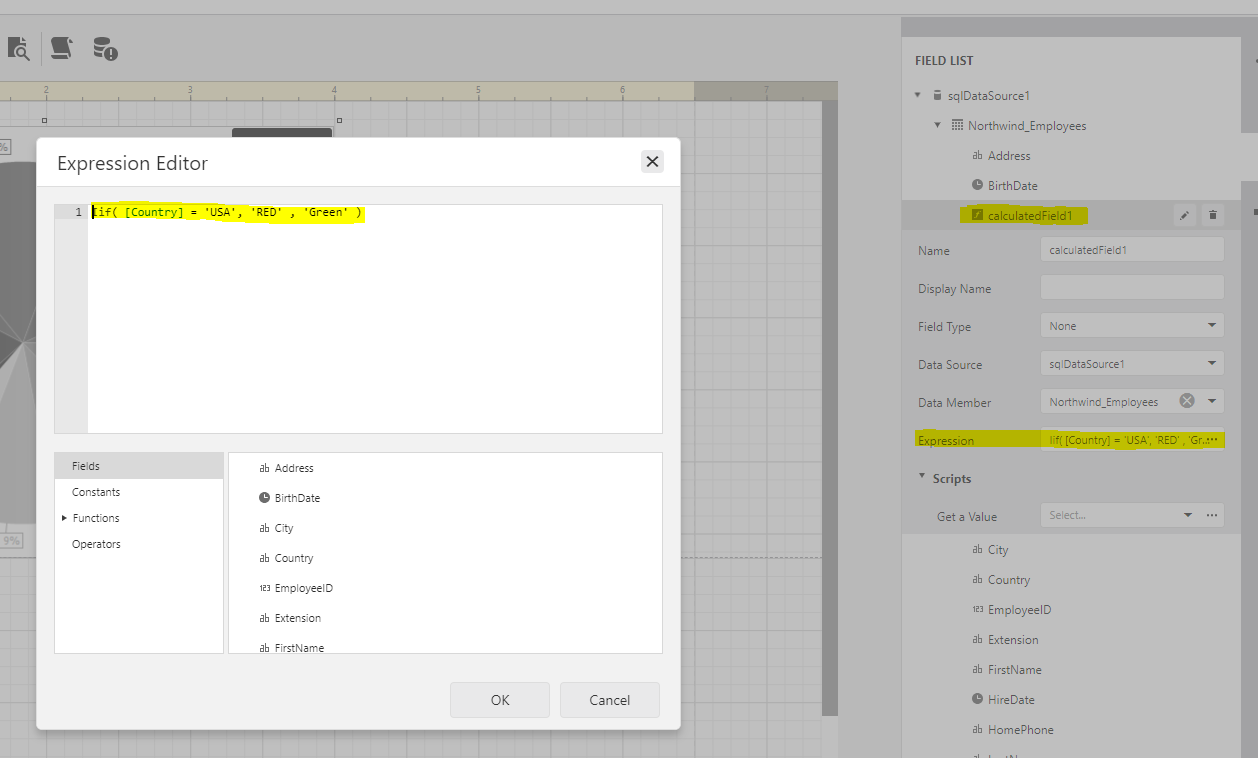Screen dimensions: 1258x758
Task: Click the Expression property field
Action: [1132, 440]
